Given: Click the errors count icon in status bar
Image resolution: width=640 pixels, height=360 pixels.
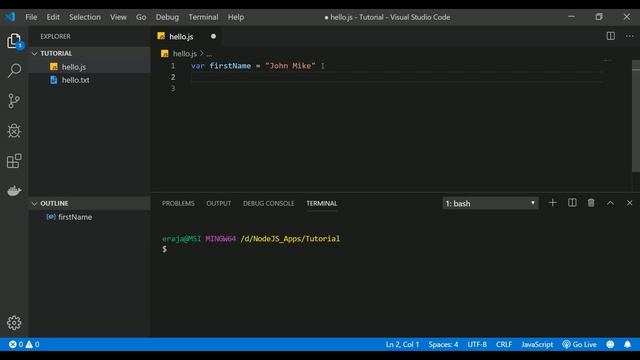Looking at the screenshot, I should tap(13, 344).
